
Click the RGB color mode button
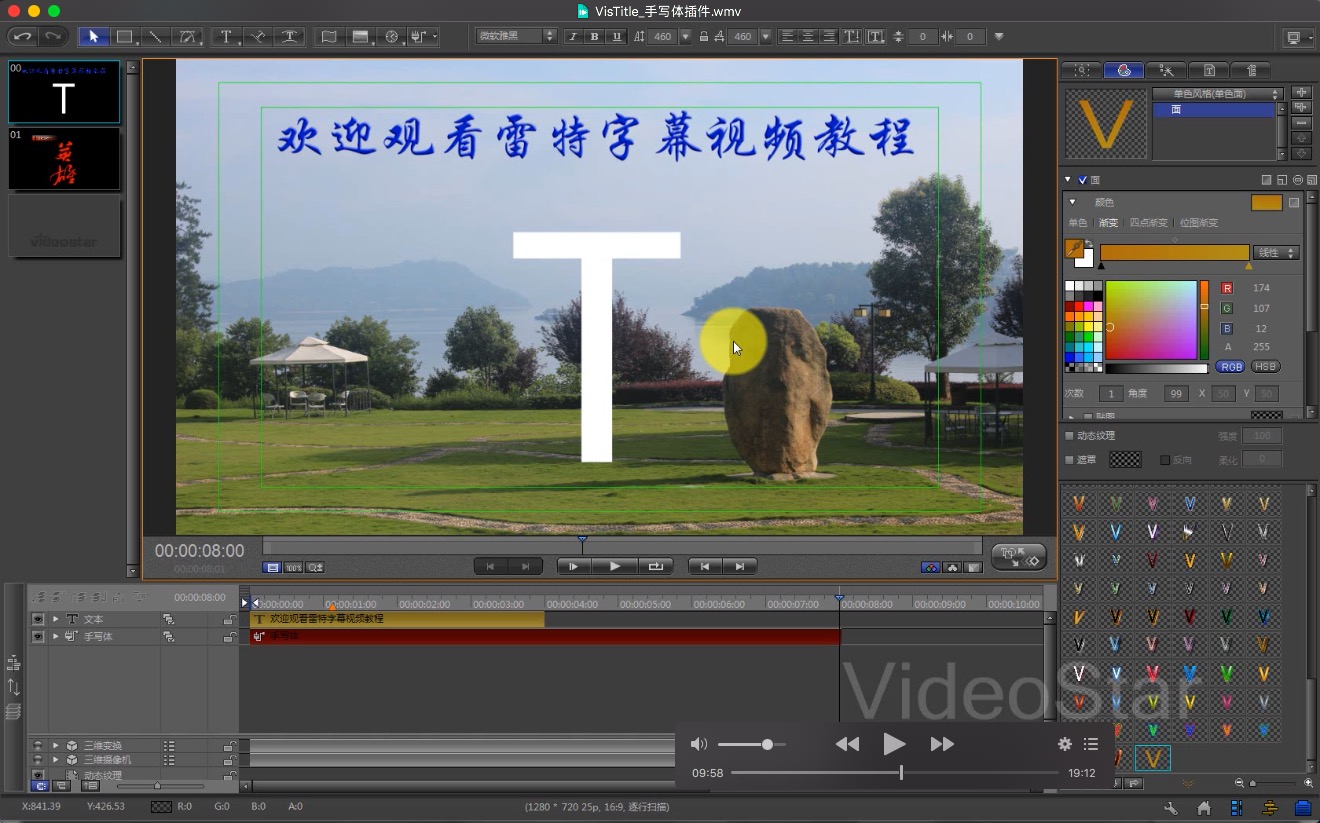tap(1230, 367)
